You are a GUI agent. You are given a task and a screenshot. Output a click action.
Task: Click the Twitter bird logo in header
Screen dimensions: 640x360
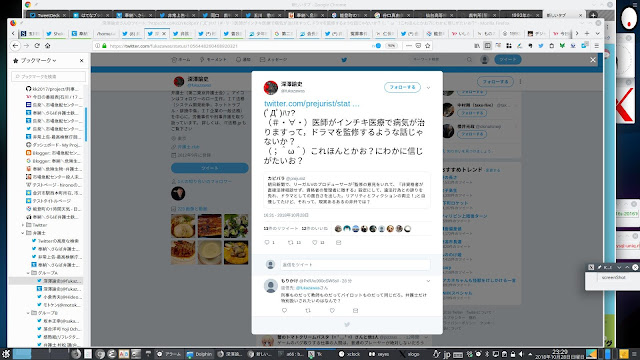pos(344,60)
